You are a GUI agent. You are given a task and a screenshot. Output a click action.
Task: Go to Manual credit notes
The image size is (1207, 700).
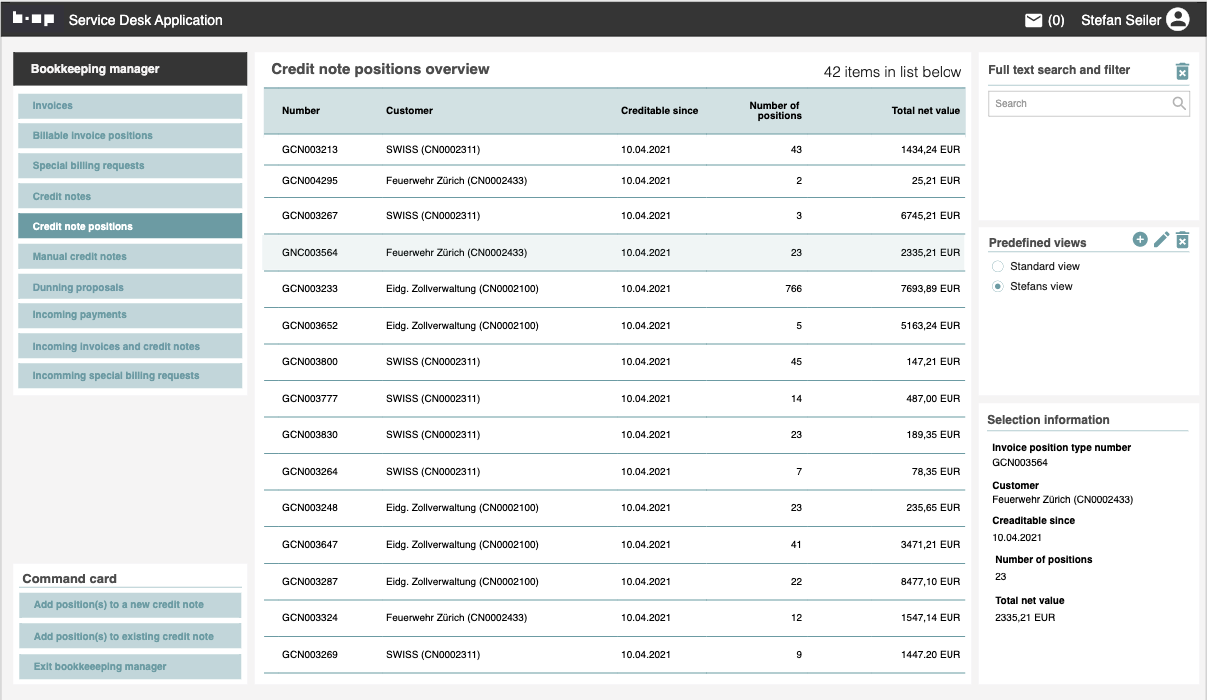(130, 257)
